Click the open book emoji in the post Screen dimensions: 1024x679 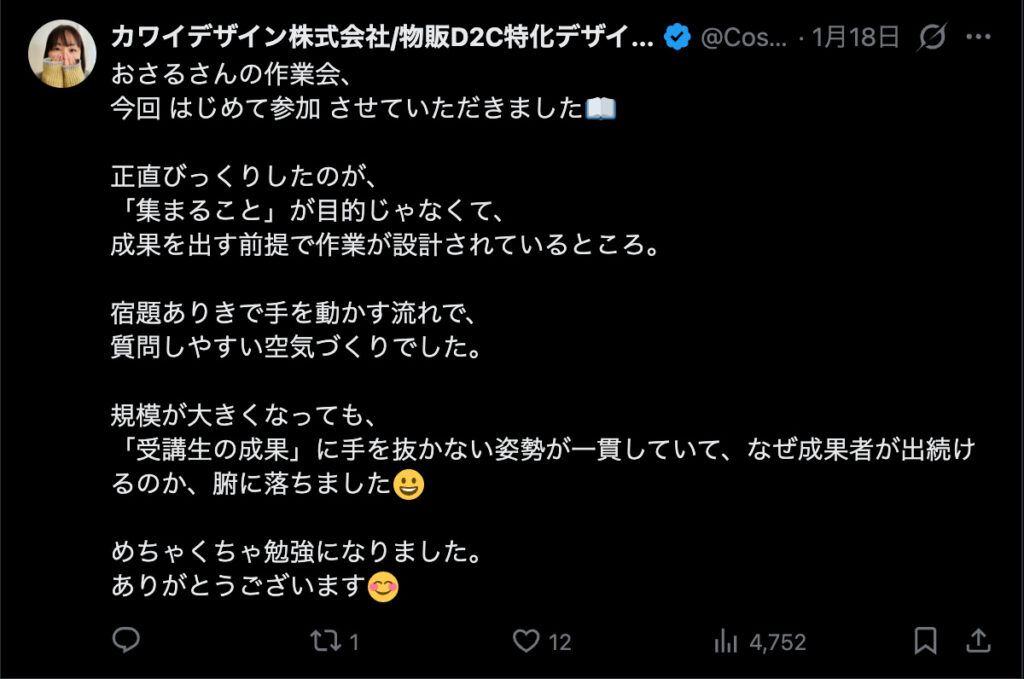(601, 108)
